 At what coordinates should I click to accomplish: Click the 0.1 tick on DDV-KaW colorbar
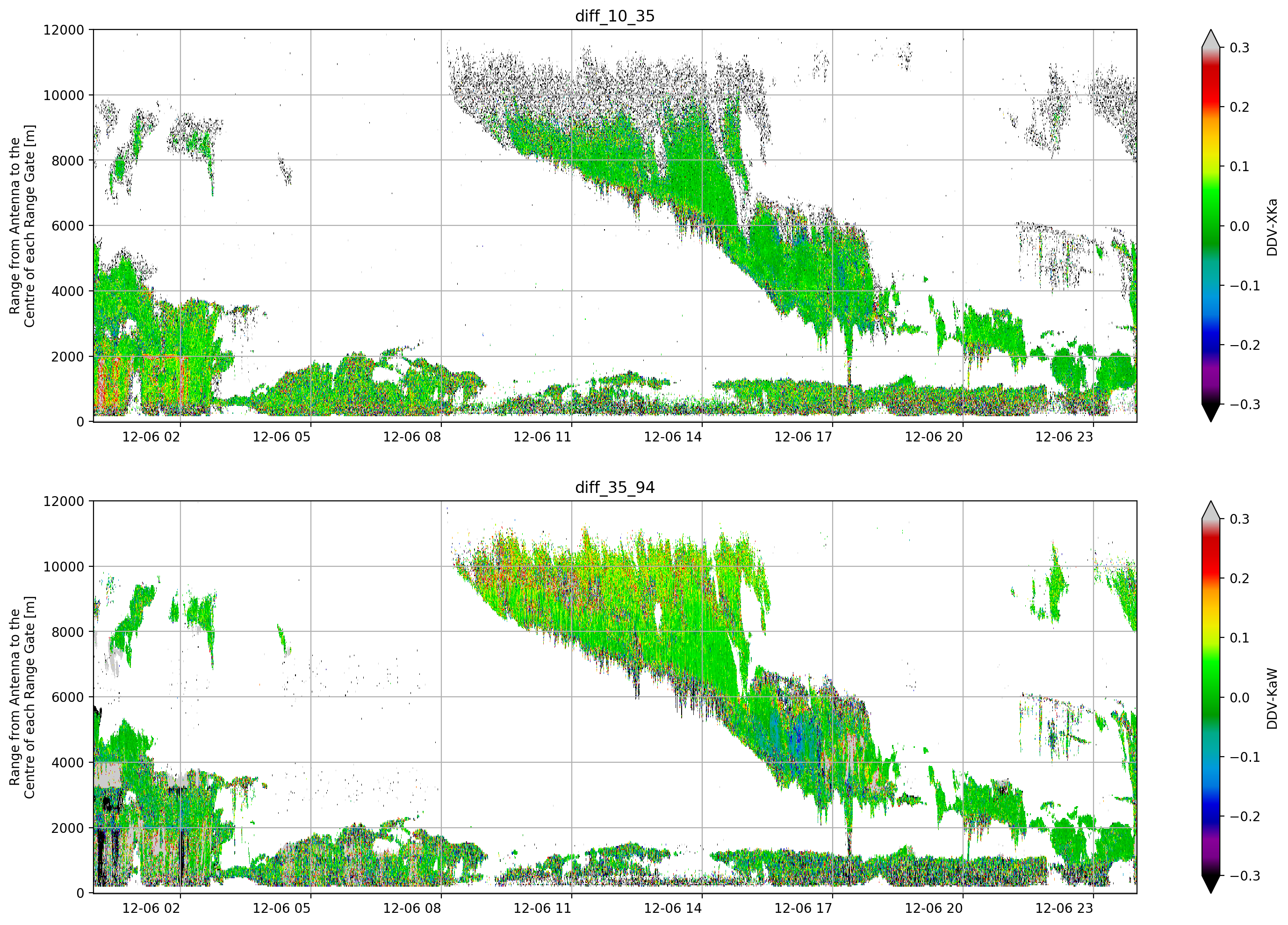(x=1240, y=638)
